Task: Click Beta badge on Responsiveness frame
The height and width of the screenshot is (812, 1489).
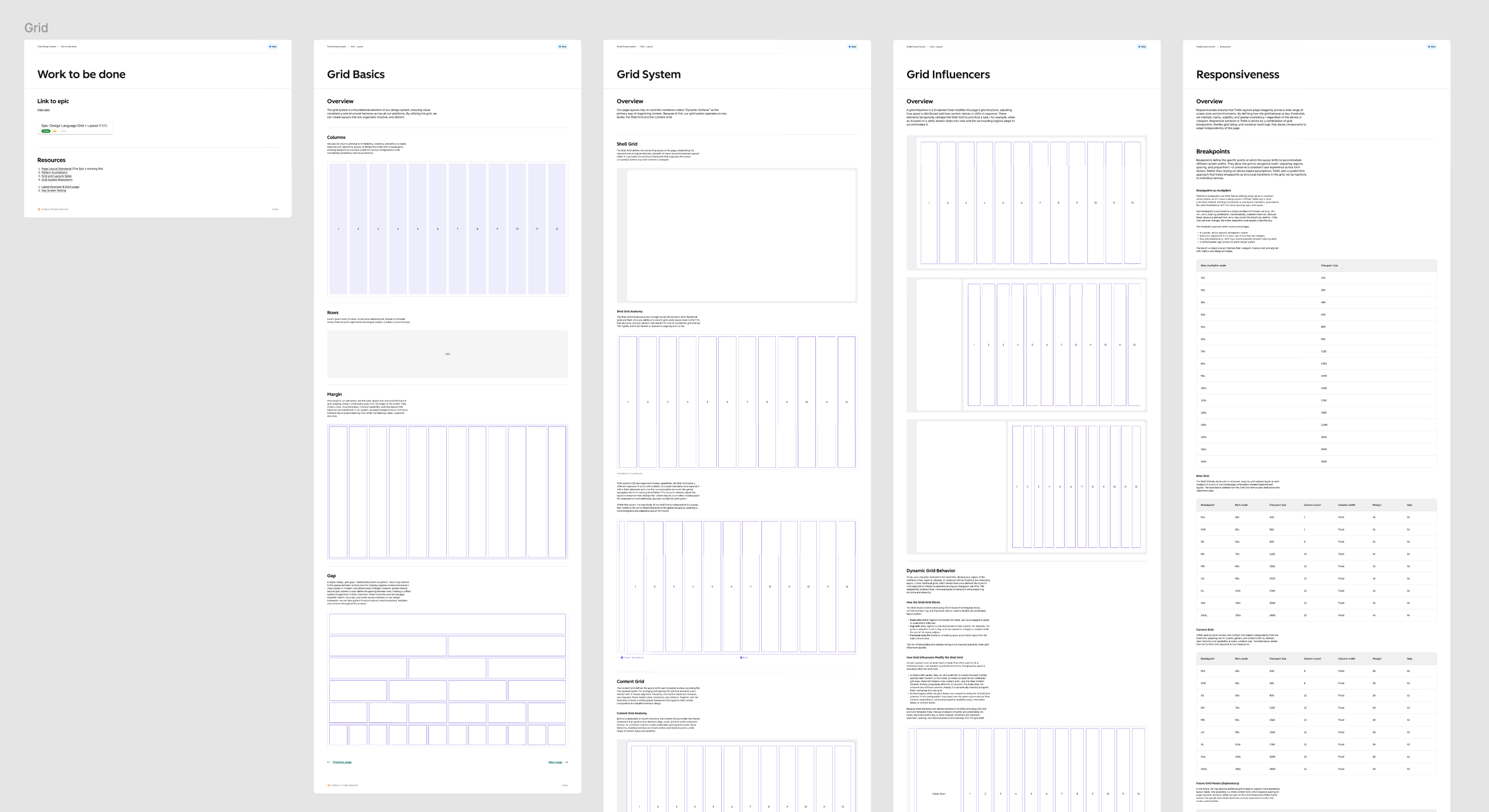Action: click(x=1431, y=46)
